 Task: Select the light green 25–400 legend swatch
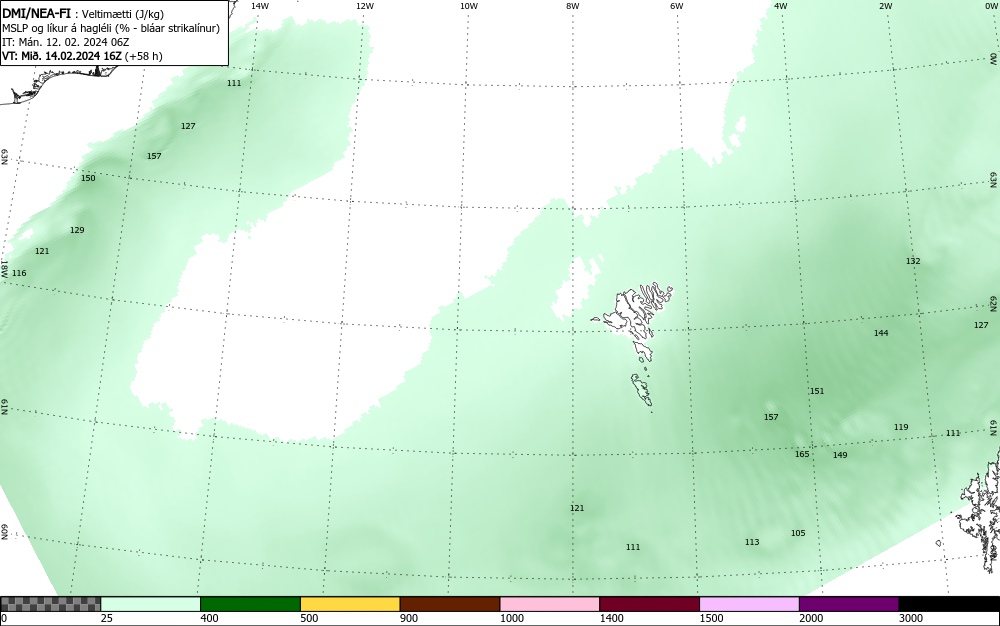click(x=151, y=604)
